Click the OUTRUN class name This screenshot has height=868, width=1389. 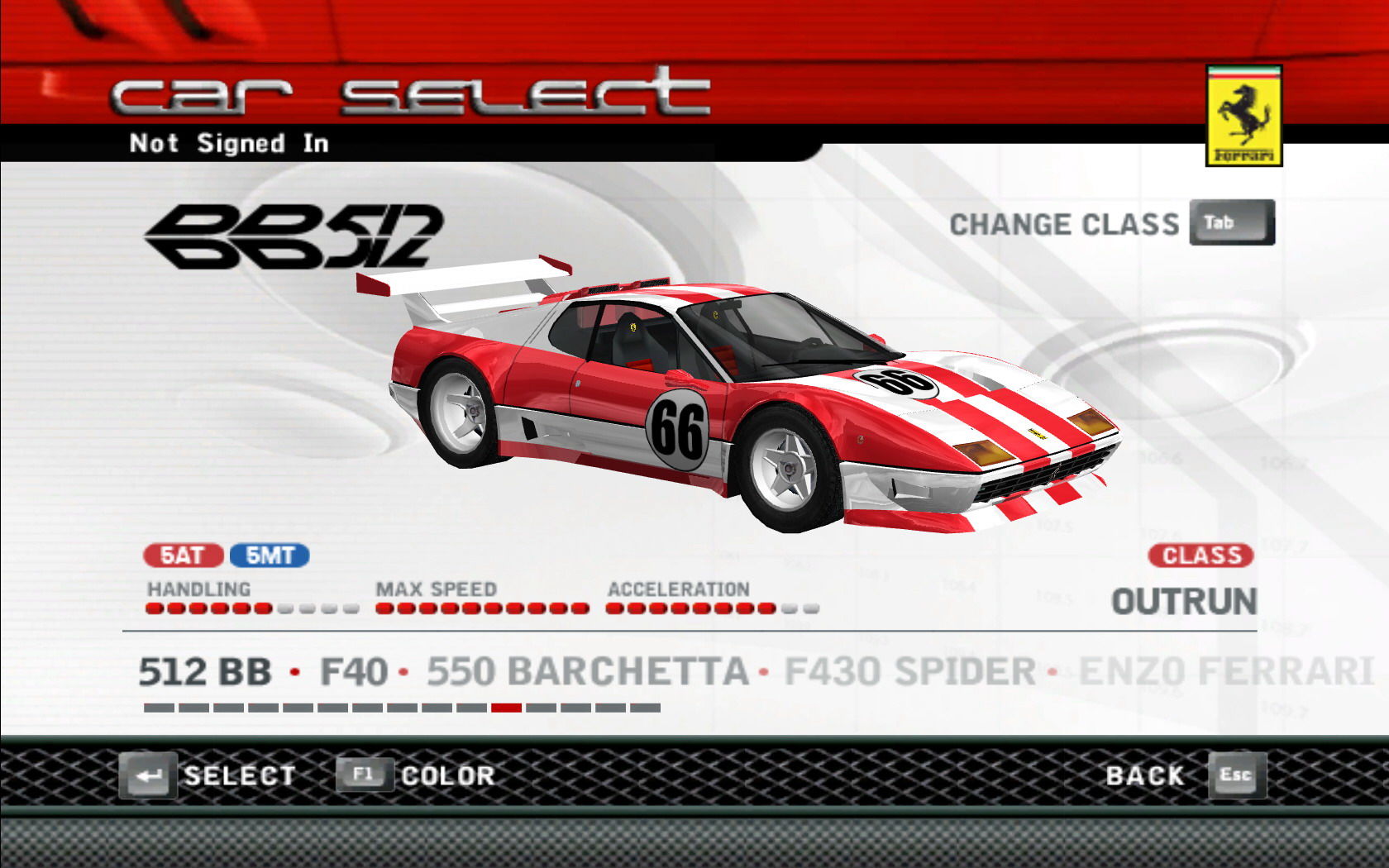tap(1184, 602)
